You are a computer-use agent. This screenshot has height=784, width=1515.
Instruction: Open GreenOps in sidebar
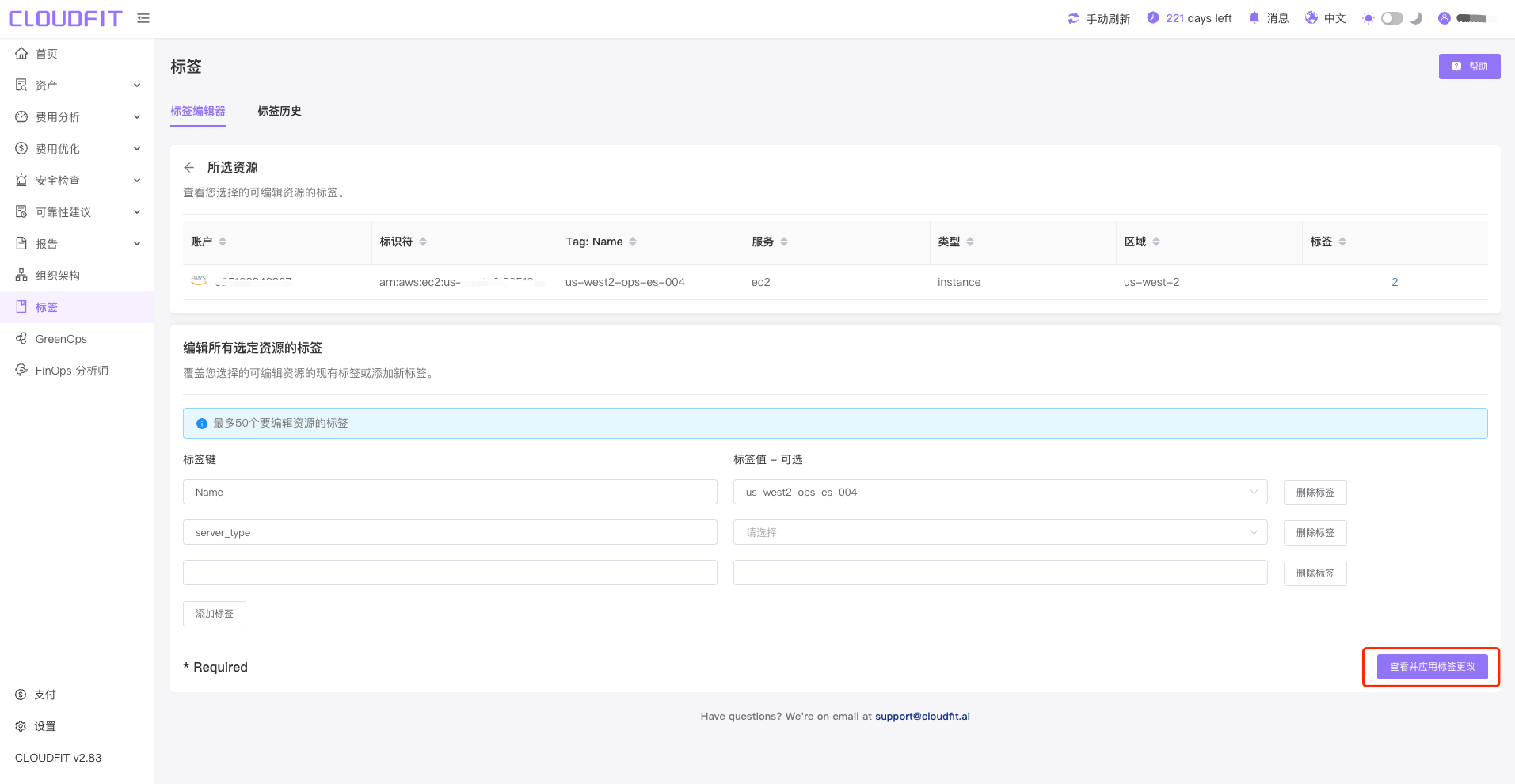point(77,339)
